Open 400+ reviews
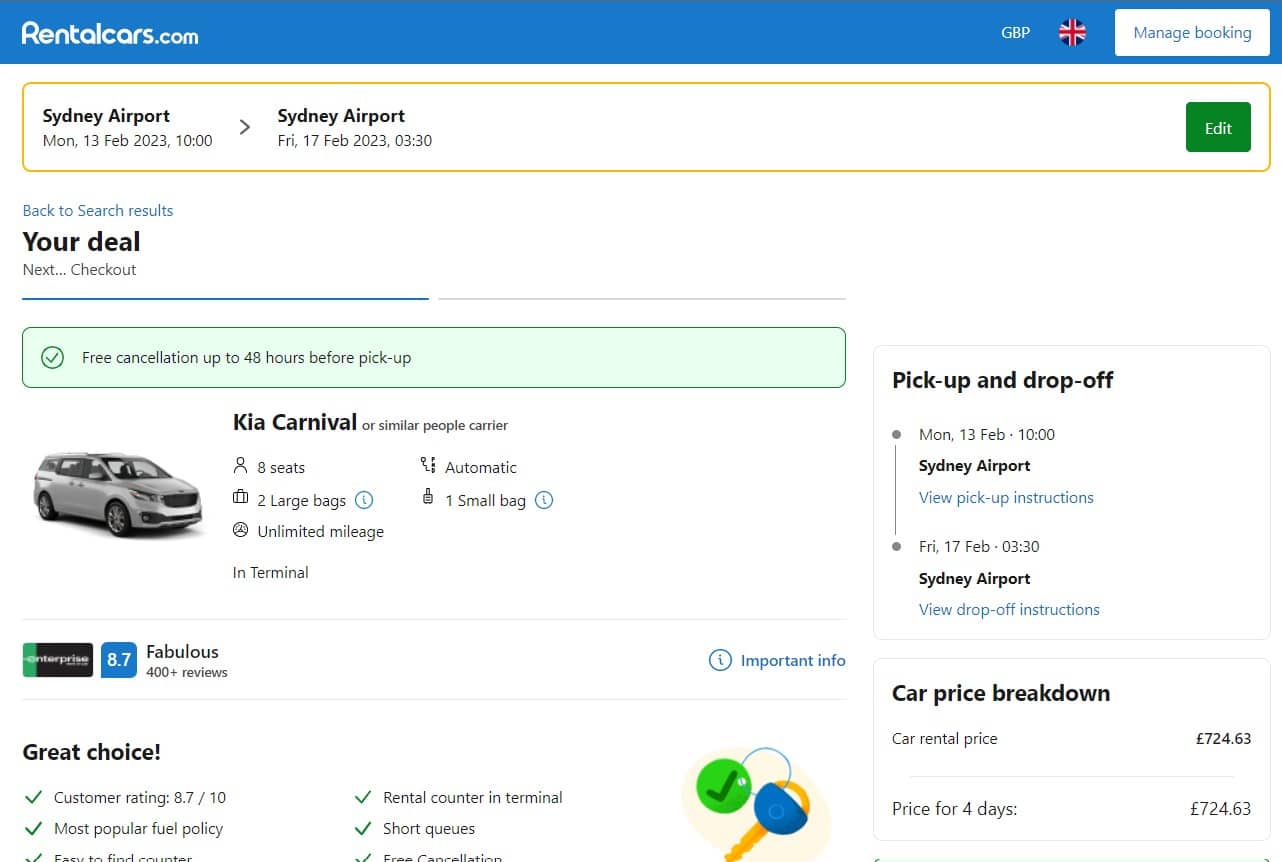 click(187, 673)
